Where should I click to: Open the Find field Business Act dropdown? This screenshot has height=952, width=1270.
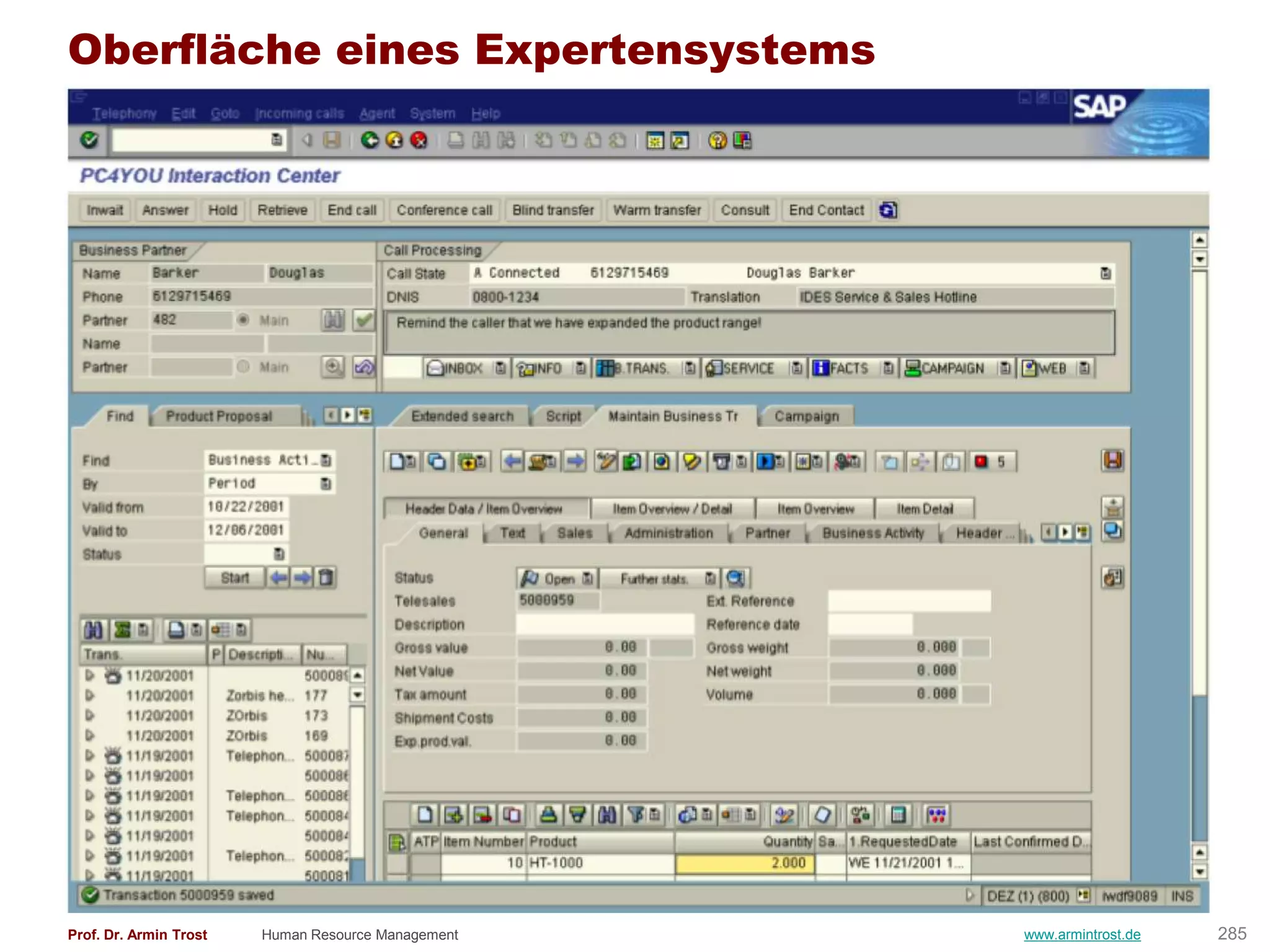[x=326, y=460]
